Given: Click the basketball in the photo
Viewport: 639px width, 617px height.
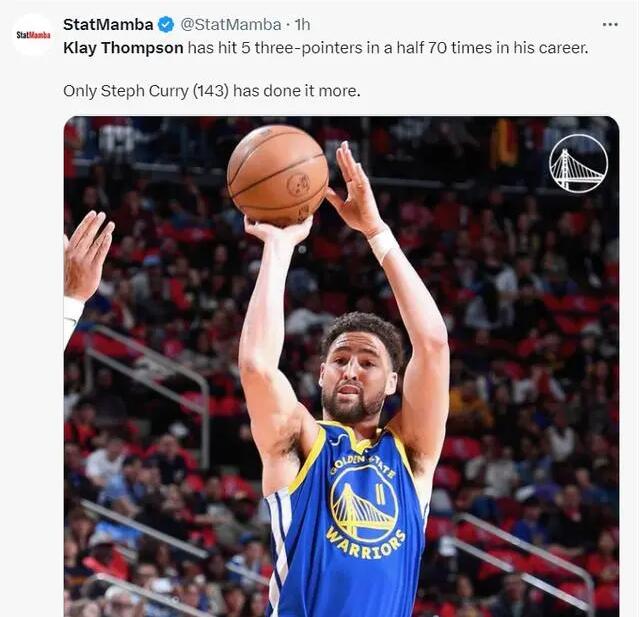Looking at the screenshot, I should click(x=277, y=174).
